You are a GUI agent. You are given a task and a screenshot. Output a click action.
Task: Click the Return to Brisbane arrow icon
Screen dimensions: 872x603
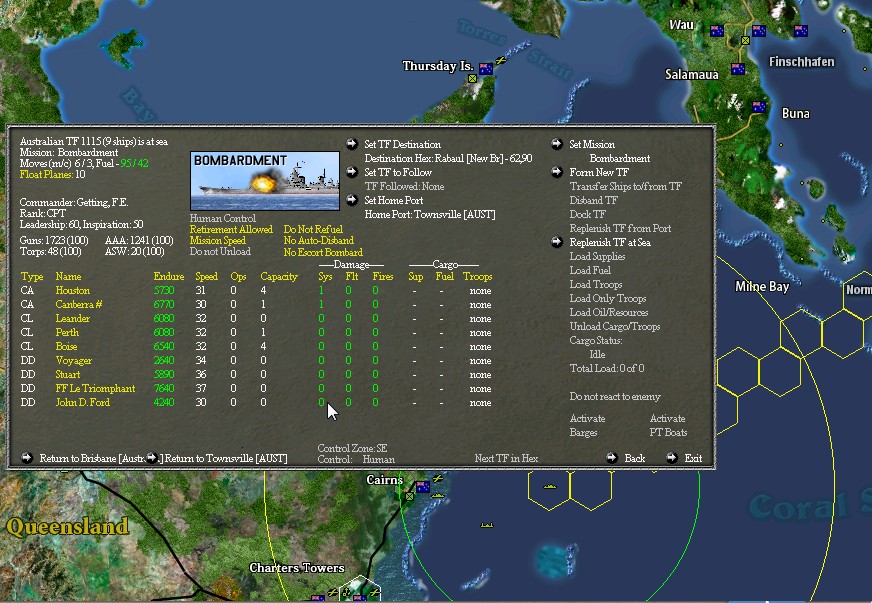coord(27,458)
